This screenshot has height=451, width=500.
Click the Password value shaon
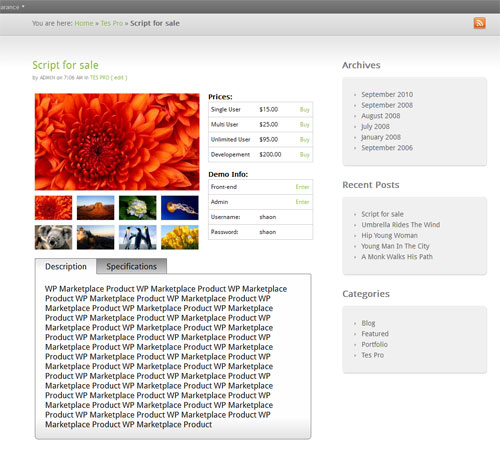[x=268, y=232]
